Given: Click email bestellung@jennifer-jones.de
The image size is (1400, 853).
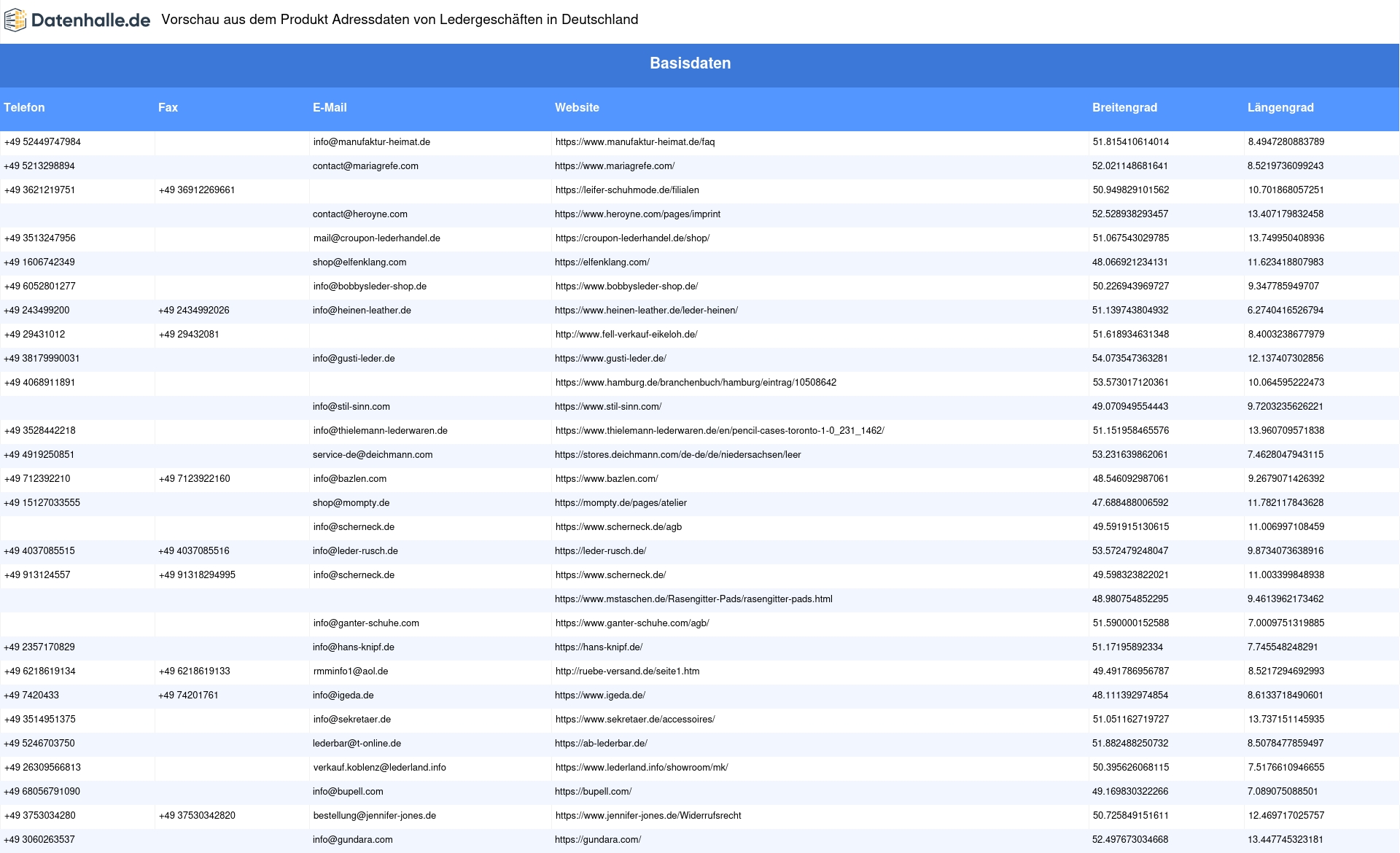Looking at the screenshot, I should click(x=375, y=816).
